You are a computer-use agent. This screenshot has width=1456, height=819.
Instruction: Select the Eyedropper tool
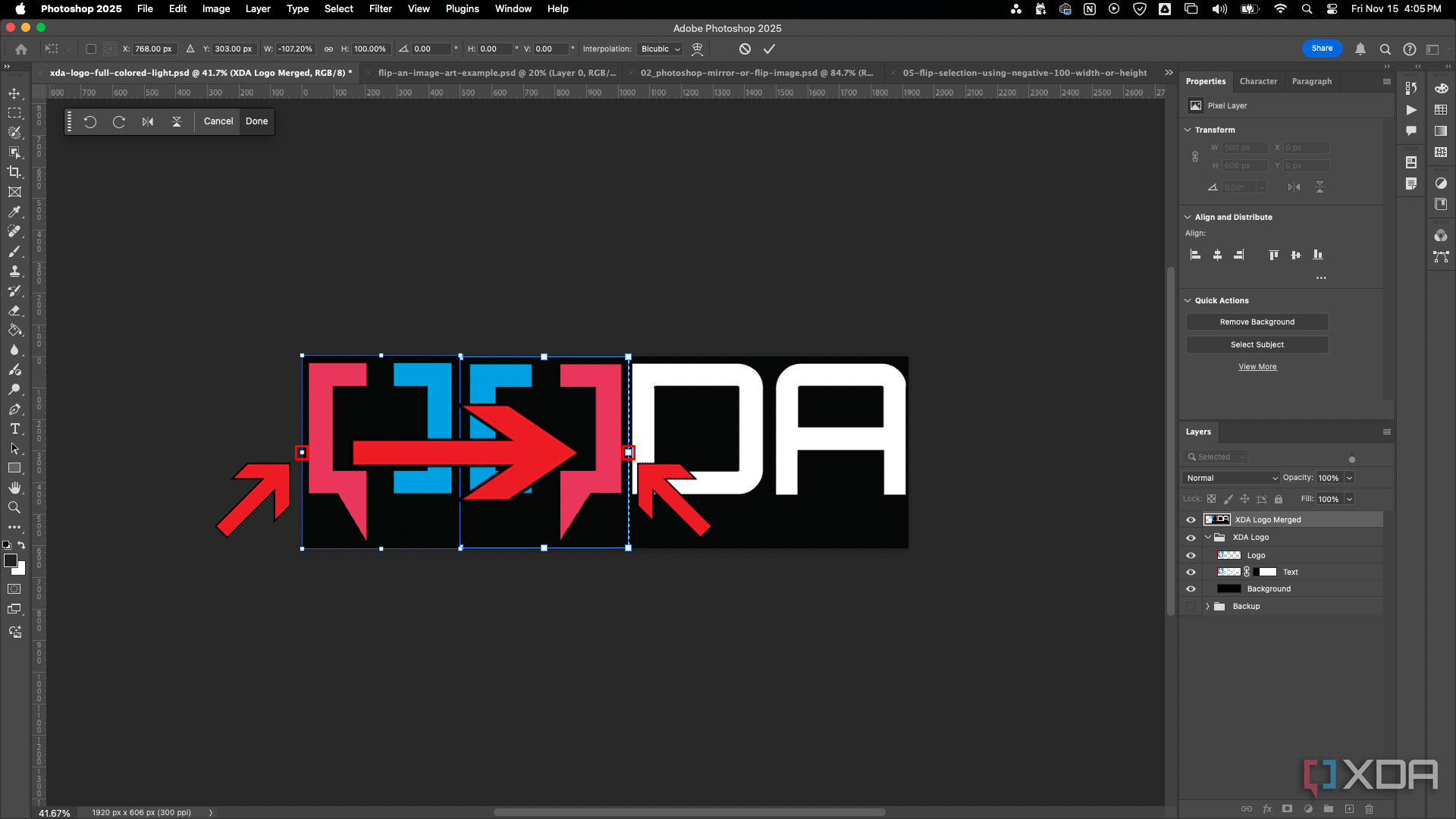click(14, 212)
